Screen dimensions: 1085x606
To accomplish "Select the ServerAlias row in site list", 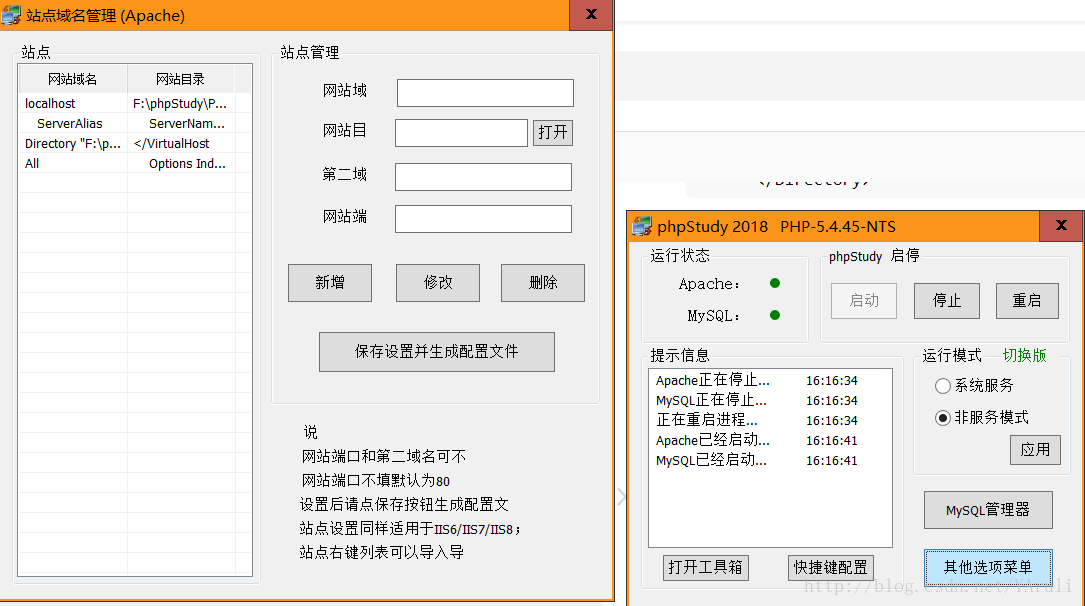I will (135, 123).
